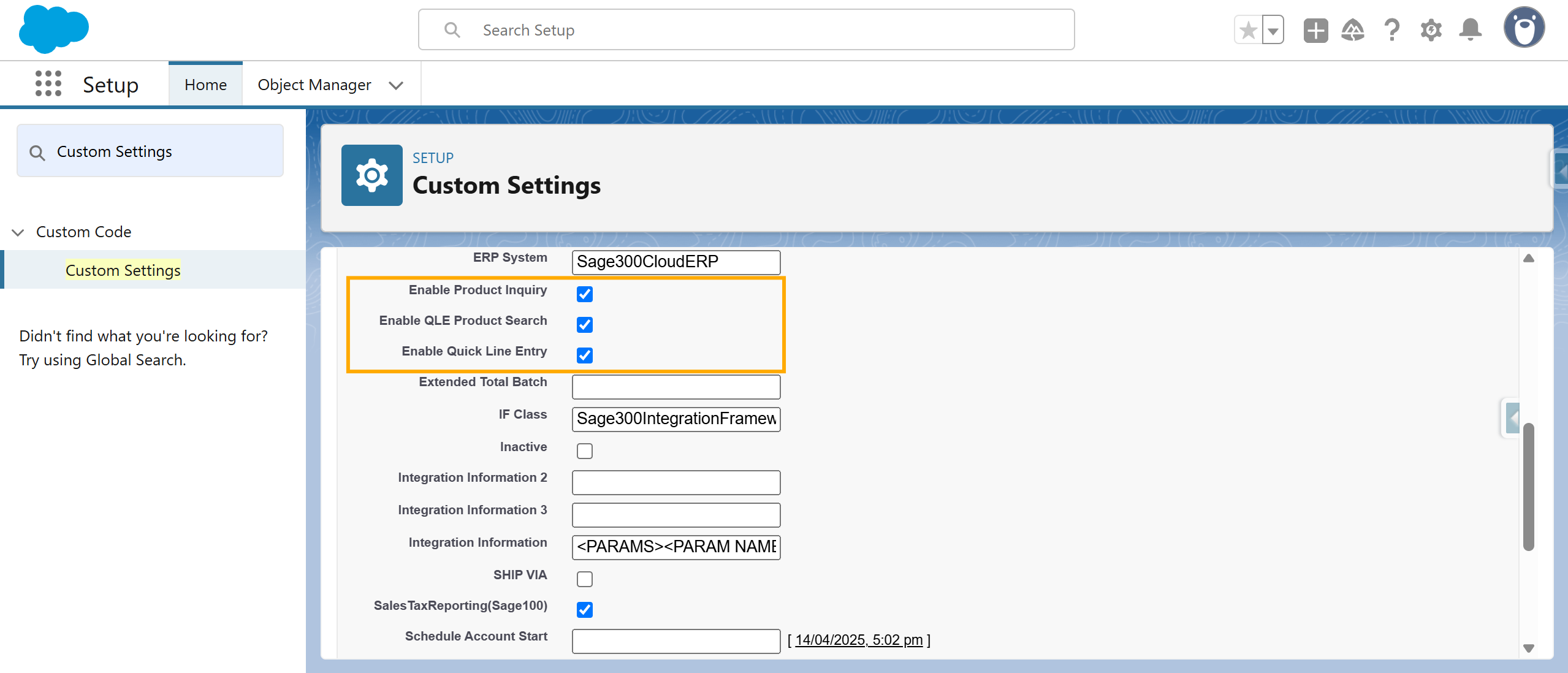This screenshot has height=673, width=1568.
Task: Click the Integration Information 3 field
Action: coord(676,515)
